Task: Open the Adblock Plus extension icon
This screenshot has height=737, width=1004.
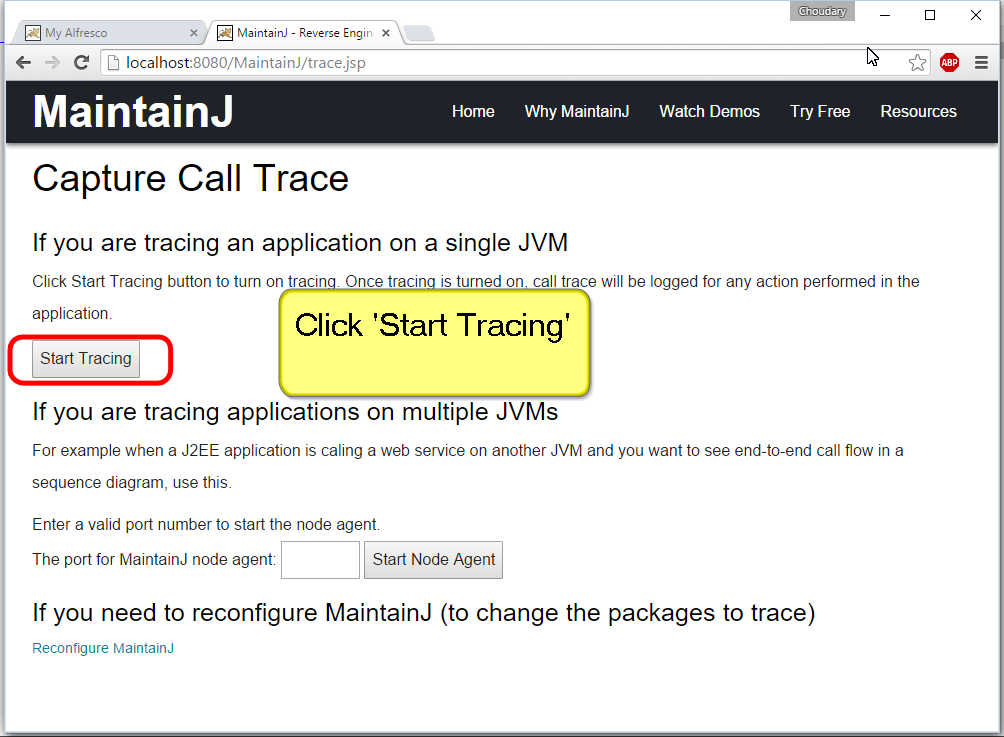Action: 949,63
